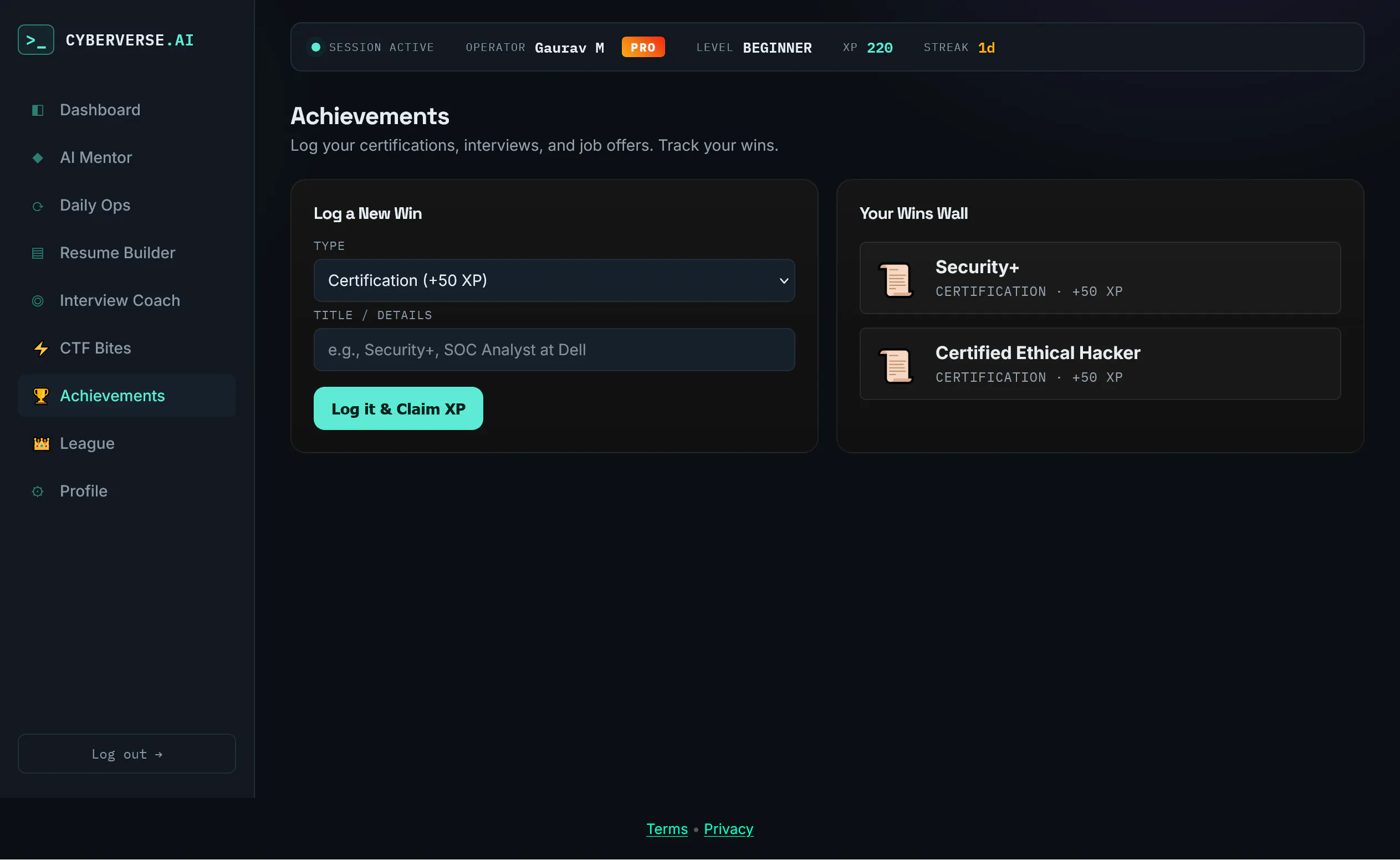Viewport: 1400px width, 860px height.
Task: Navigate to Resume Builder
Action: [x=127, y=253]
